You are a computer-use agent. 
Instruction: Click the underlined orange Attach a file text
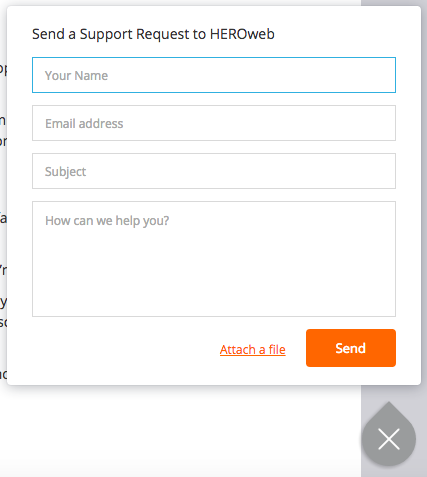(253, 350)
